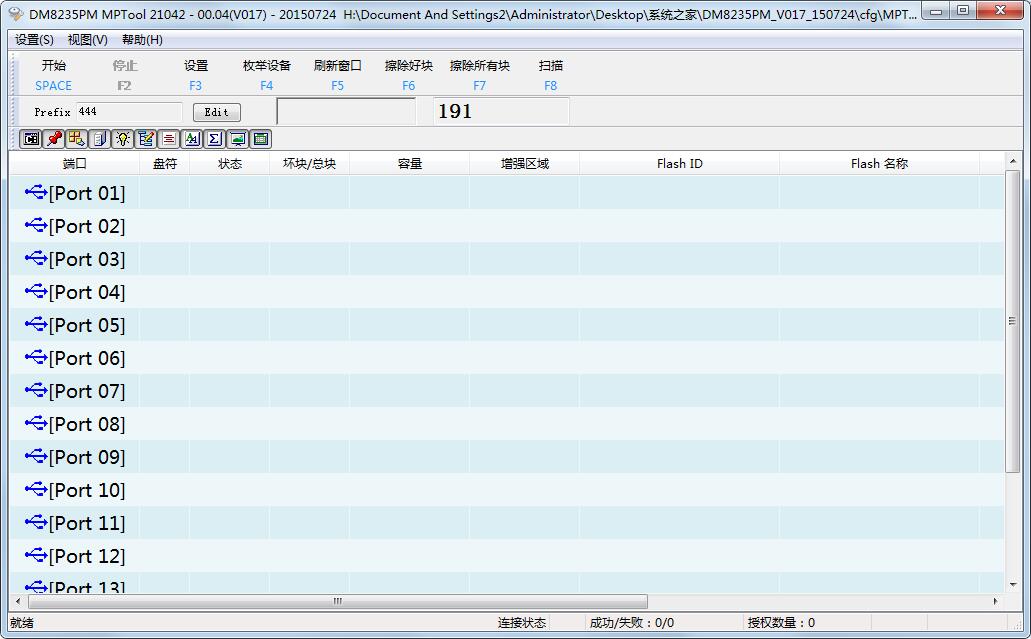Open the 设置(S) menu
The height and width of the screenshot is (639, 1031).
tap(35, 40)
